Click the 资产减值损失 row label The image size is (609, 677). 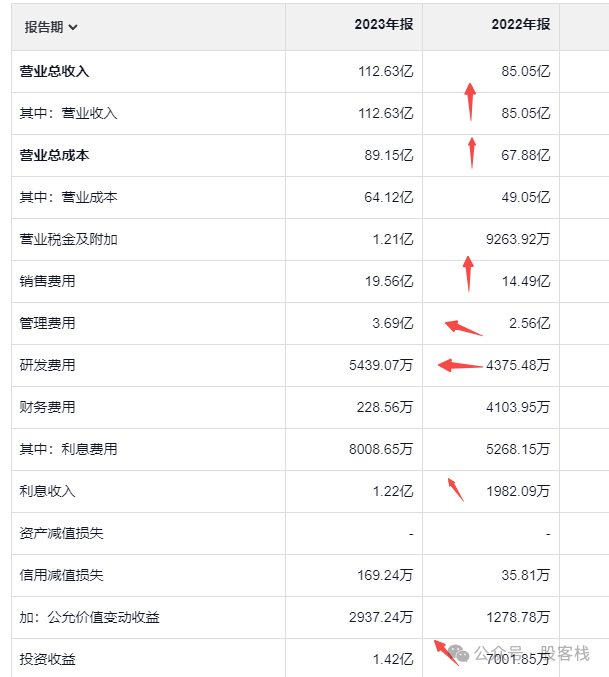[61, 533]
